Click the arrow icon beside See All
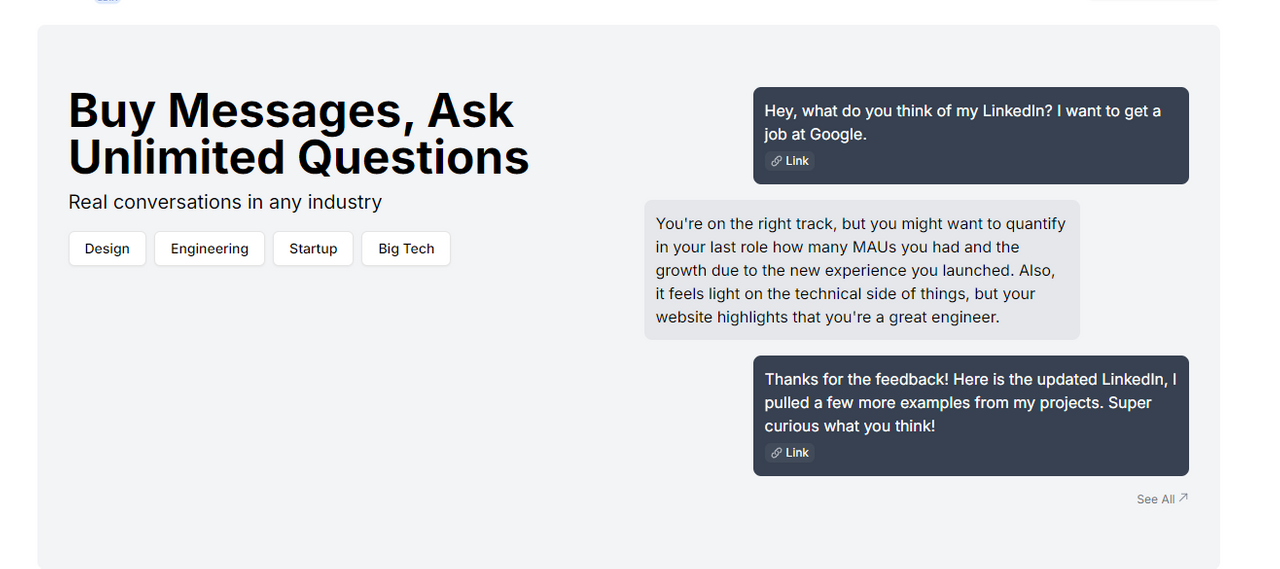The height and width of the screenshot is (569, 1280). tap(1184, 498)
